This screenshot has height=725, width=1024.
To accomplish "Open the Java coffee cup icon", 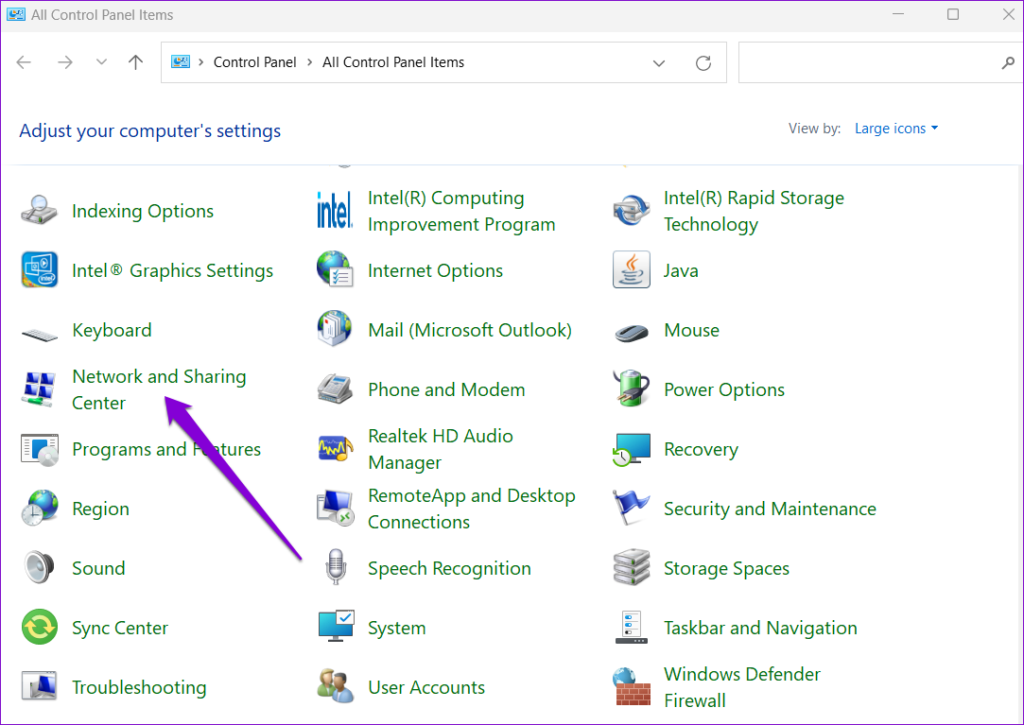I will [x=631, y=270].
